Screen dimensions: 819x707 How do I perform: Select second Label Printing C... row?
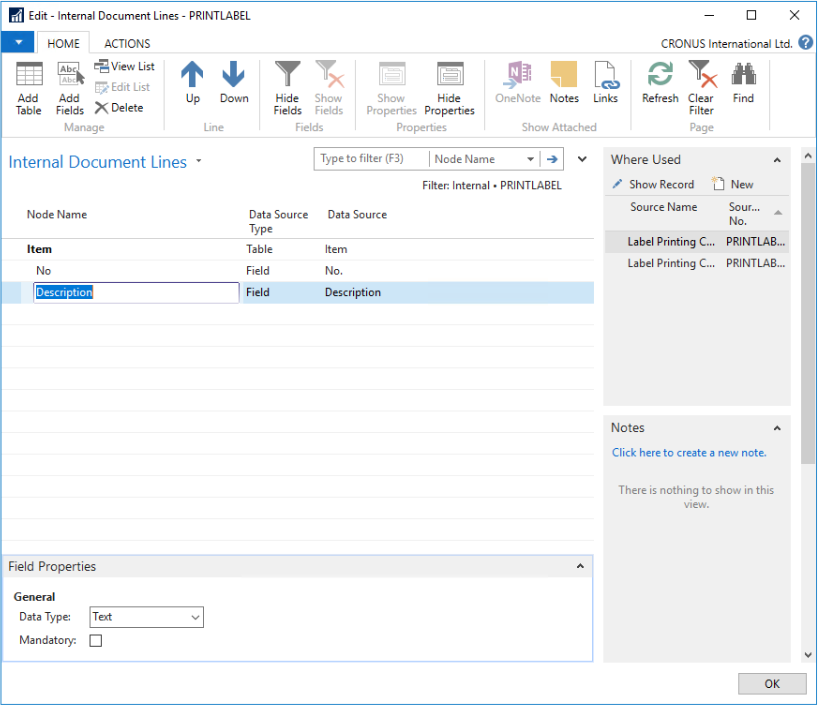(x=697, y=264)
